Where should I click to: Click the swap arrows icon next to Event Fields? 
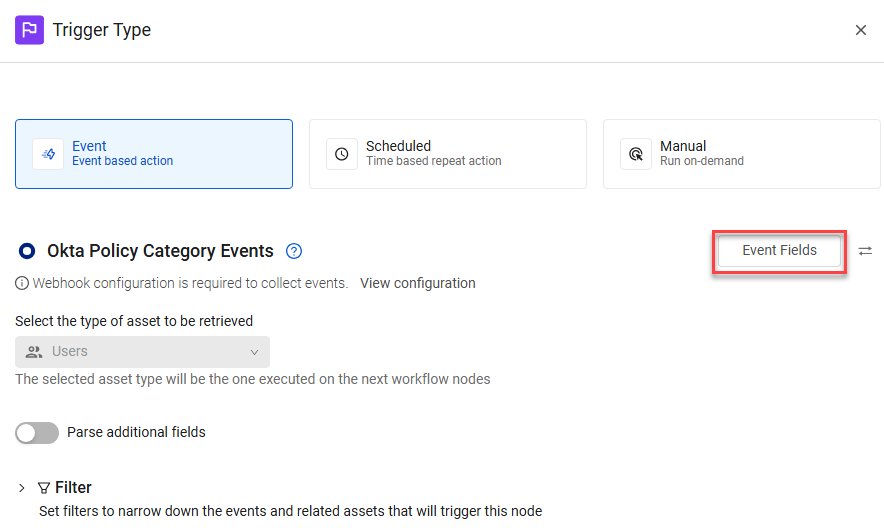pyautogui.click(x=865, y=251)
